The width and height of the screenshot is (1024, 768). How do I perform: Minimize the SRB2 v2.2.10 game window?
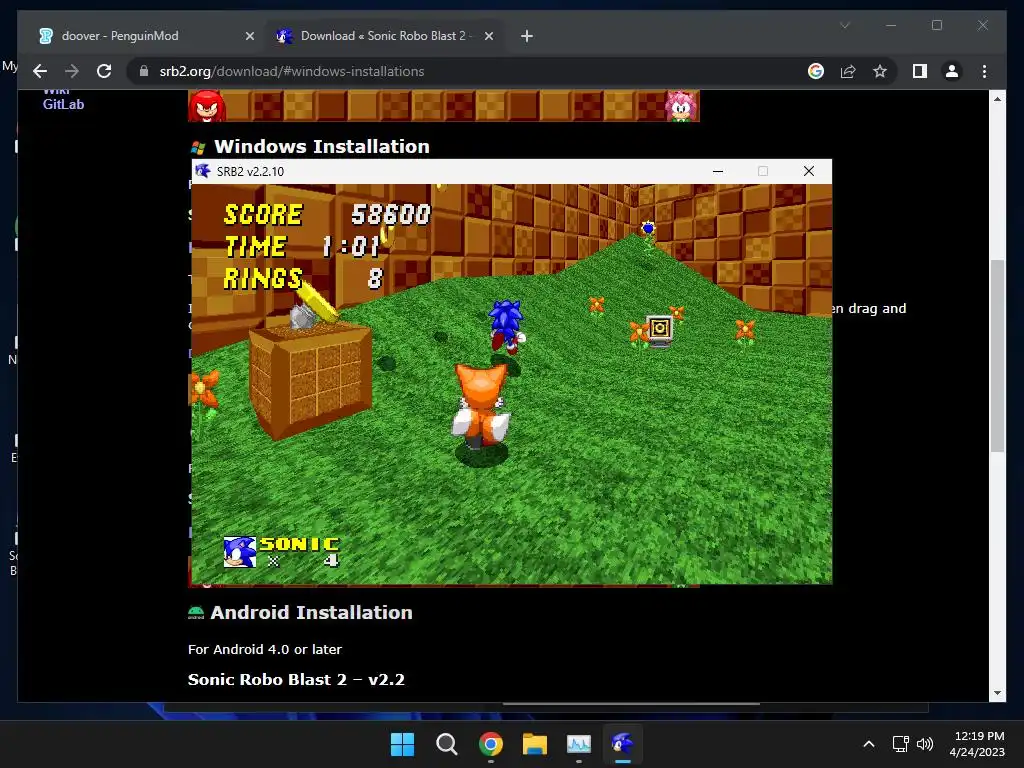pyautogui.click(x=718, y=171)
